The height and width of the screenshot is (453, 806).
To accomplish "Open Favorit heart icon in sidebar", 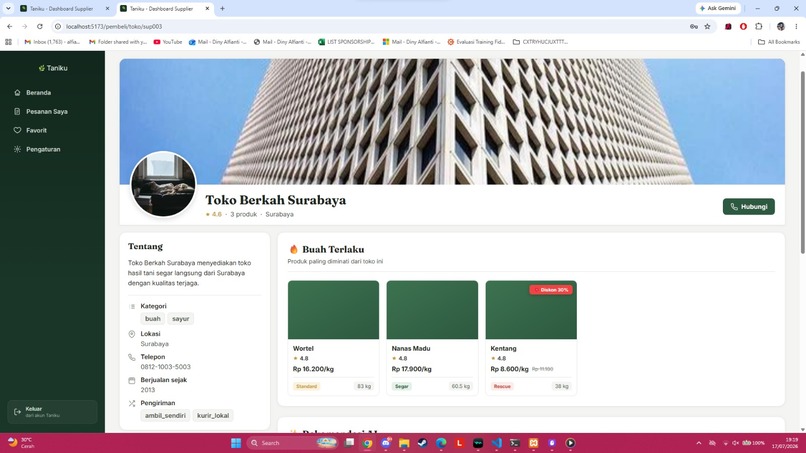I will [x=17, y=131].
